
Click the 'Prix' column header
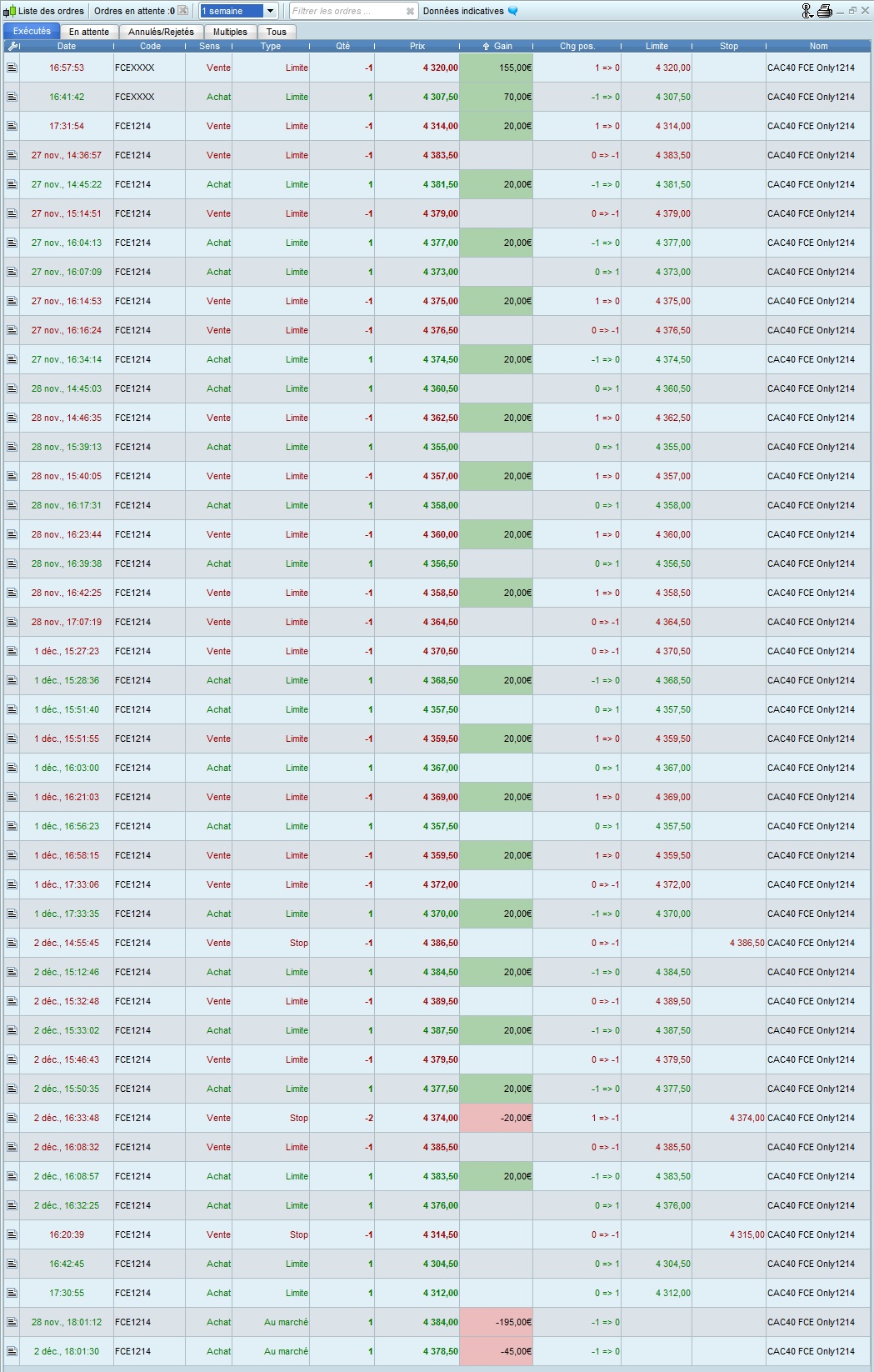point(417,46)
